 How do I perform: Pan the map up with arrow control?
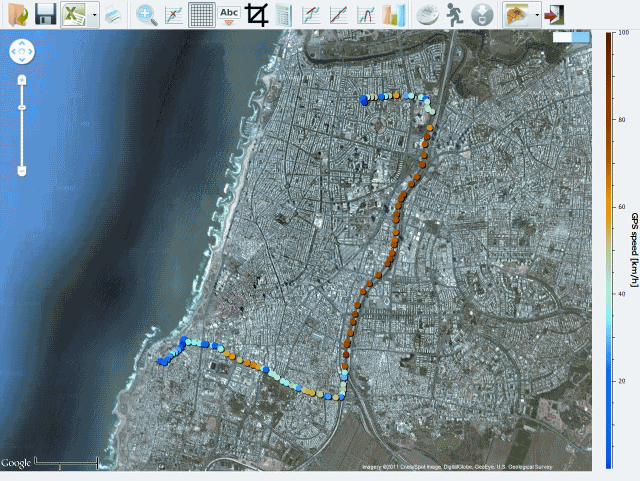point(22,42)
